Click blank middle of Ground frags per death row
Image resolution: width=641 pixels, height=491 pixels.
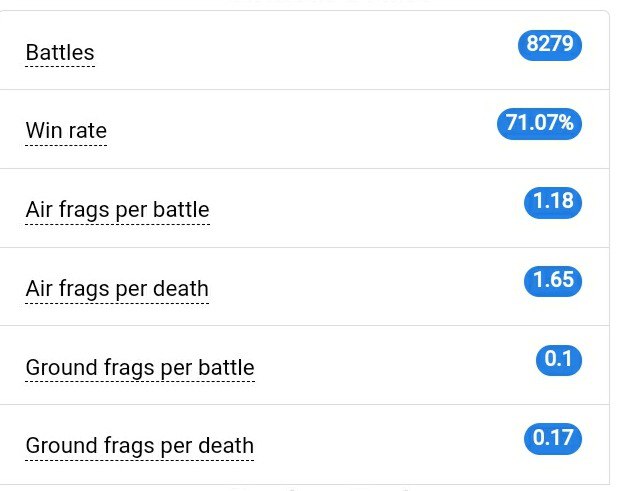pyautogui.click(x=388, y=444)
